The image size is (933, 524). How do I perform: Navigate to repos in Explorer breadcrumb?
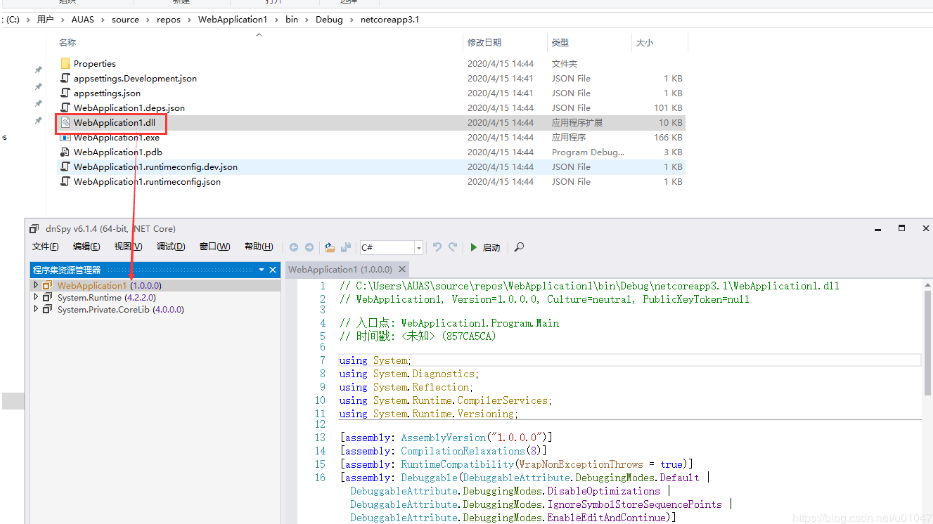pyautogui.click(x=168, y=20)
